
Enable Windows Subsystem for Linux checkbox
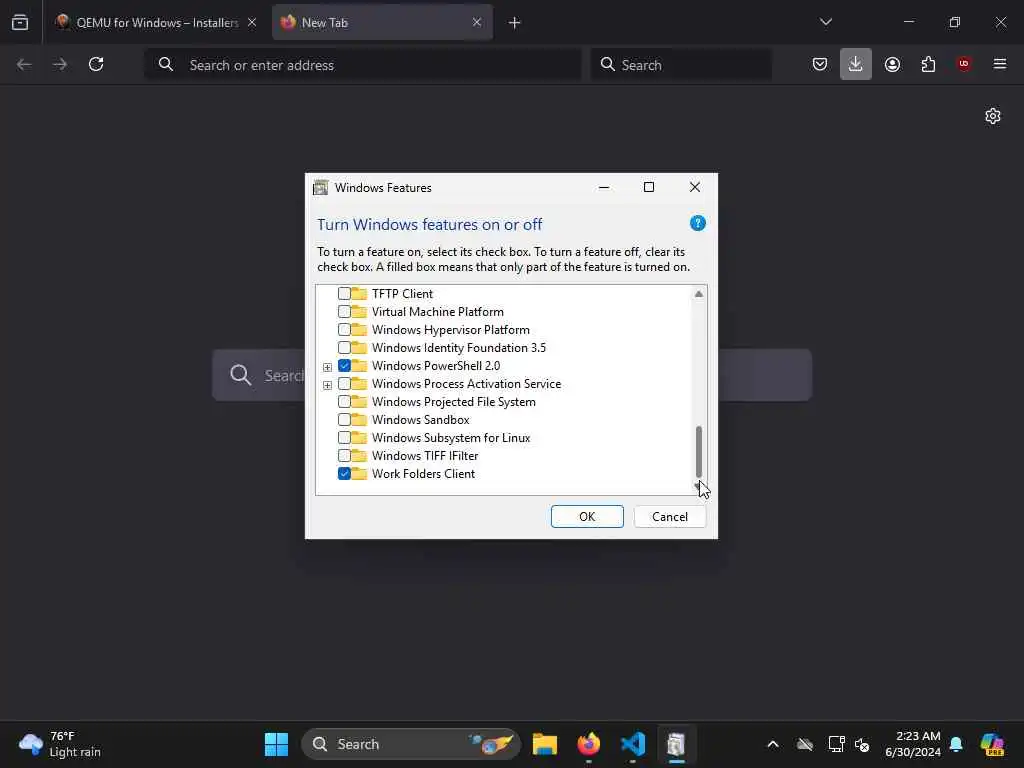(344, 438)
